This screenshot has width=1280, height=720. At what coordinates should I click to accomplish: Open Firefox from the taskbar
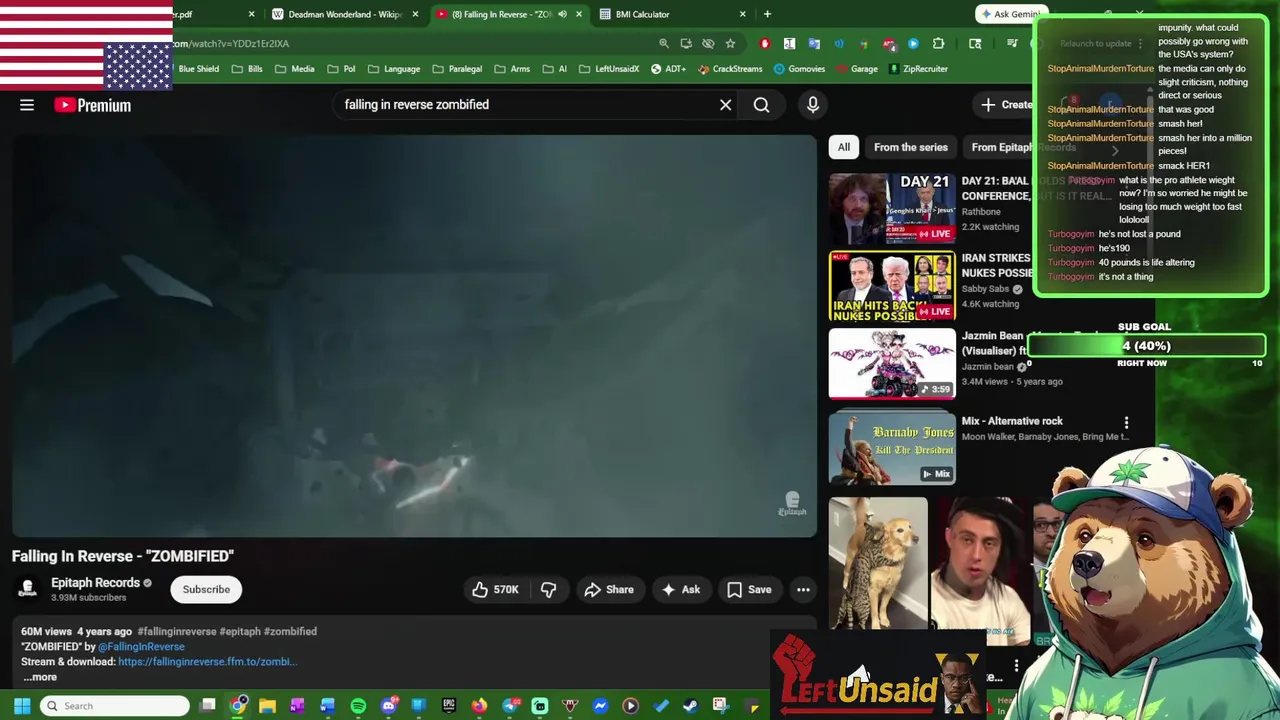point(479,706)
